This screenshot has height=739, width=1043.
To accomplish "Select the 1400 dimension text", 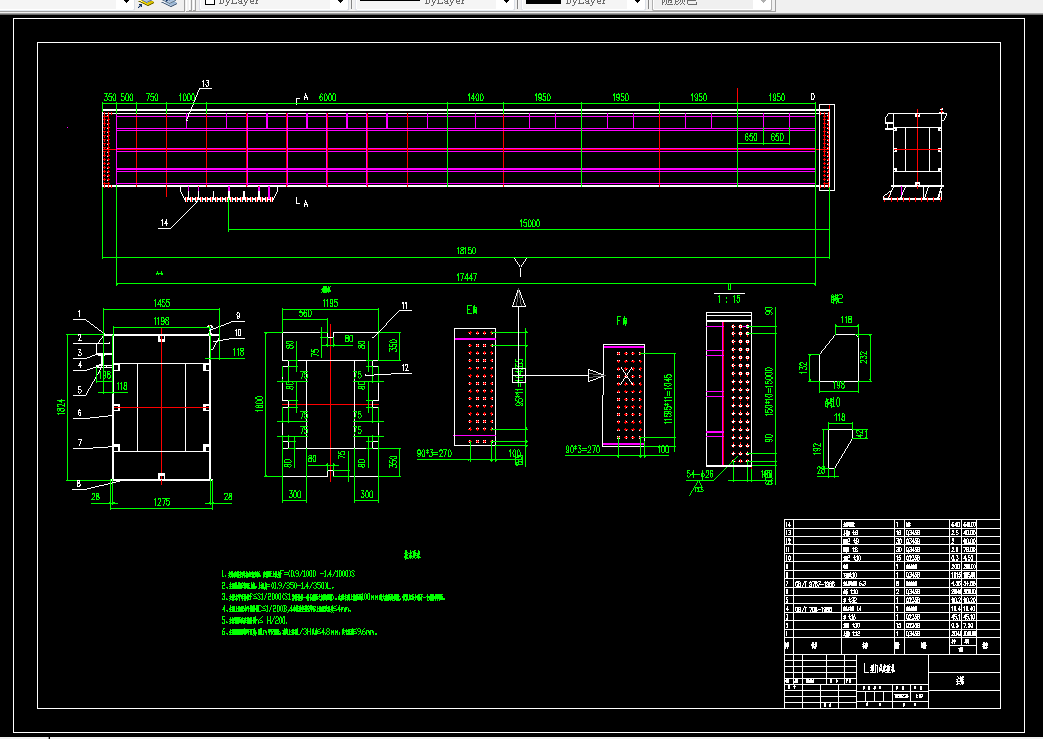I will click(x=476, y=97).
